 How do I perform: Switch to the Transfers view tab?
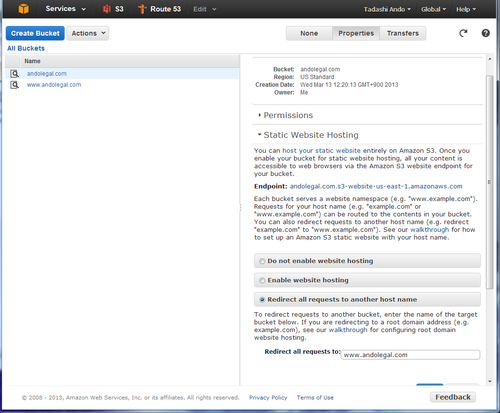point(403,33)
